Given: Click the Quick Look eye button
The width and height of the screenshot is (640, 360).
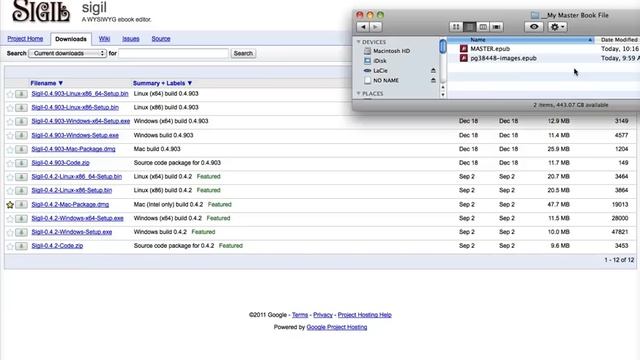Looking at the screenshot, I should click(x=534, y=27).
